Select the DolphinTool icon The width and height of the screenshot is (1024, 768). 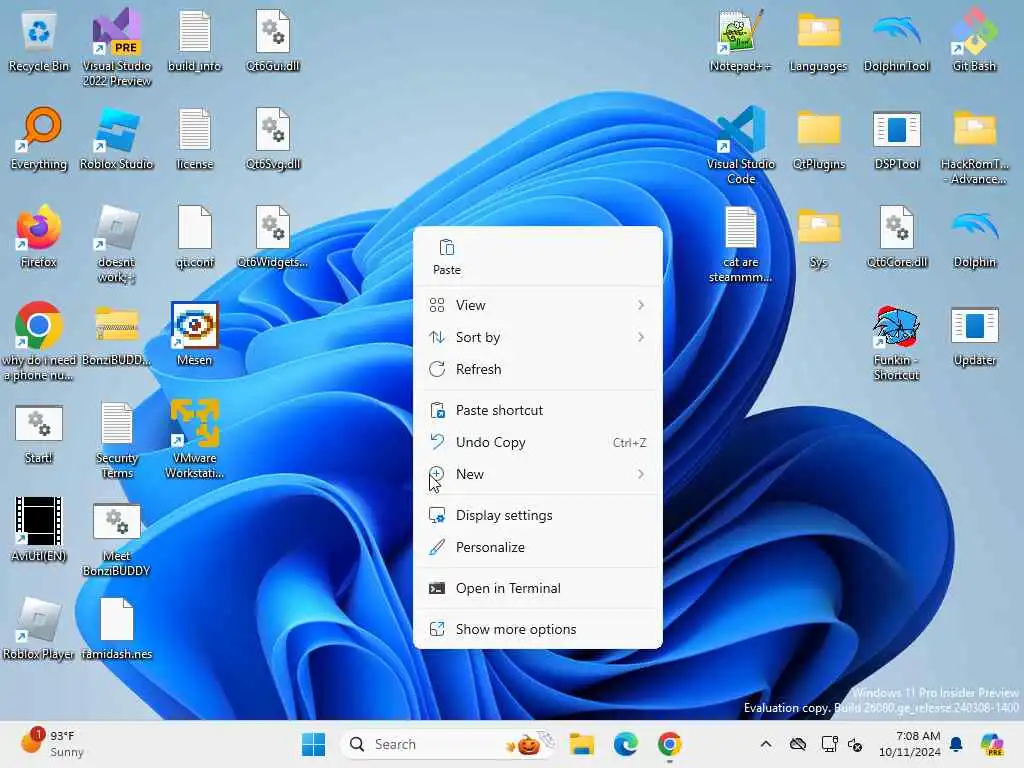(x=897, y=41)
